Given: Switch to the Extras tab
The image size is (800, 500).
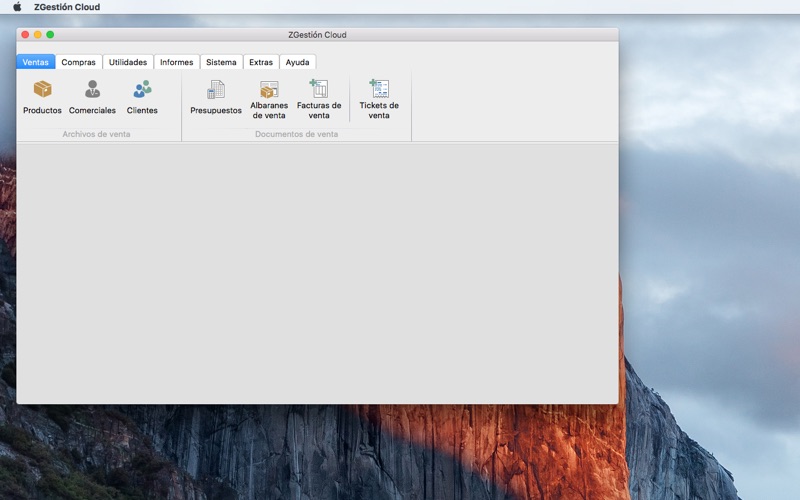Looking at the screenshot, I should 261,62.
